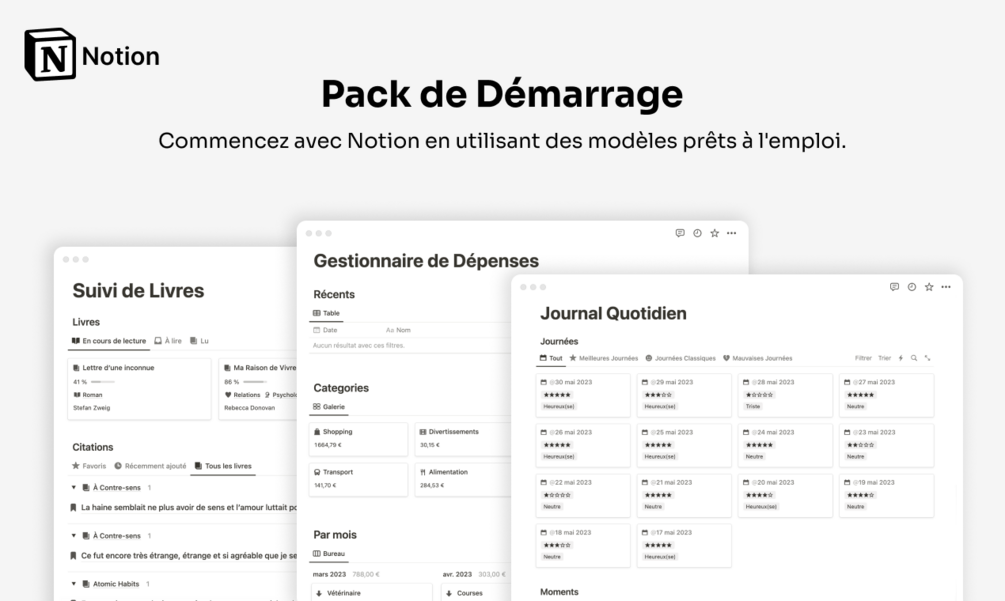Click the Roman tag on Lettre d'une inconnue
Image resolution: width=1005 pixels, height=601 pixels.
click(88, 395)
